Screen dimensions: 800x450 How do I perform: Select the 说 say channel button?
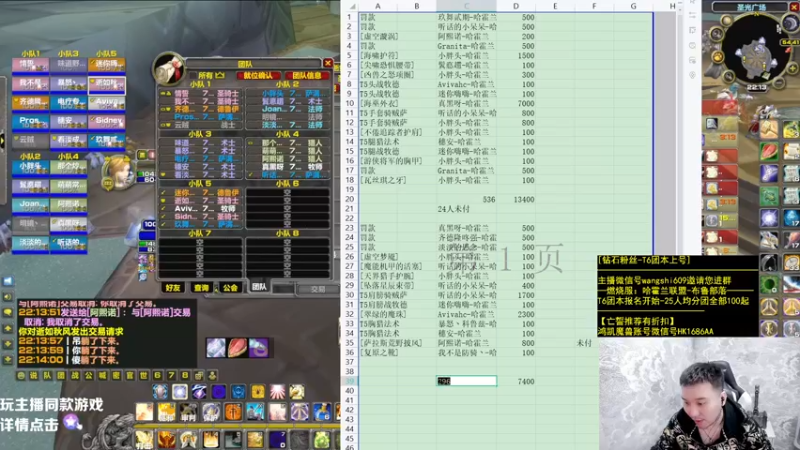click(34, 376)
